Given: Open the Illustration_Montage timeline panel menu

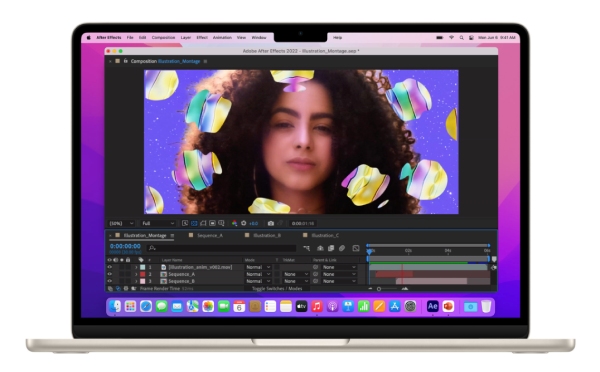Looking at the screenshot, I should [x=172, y=235].
